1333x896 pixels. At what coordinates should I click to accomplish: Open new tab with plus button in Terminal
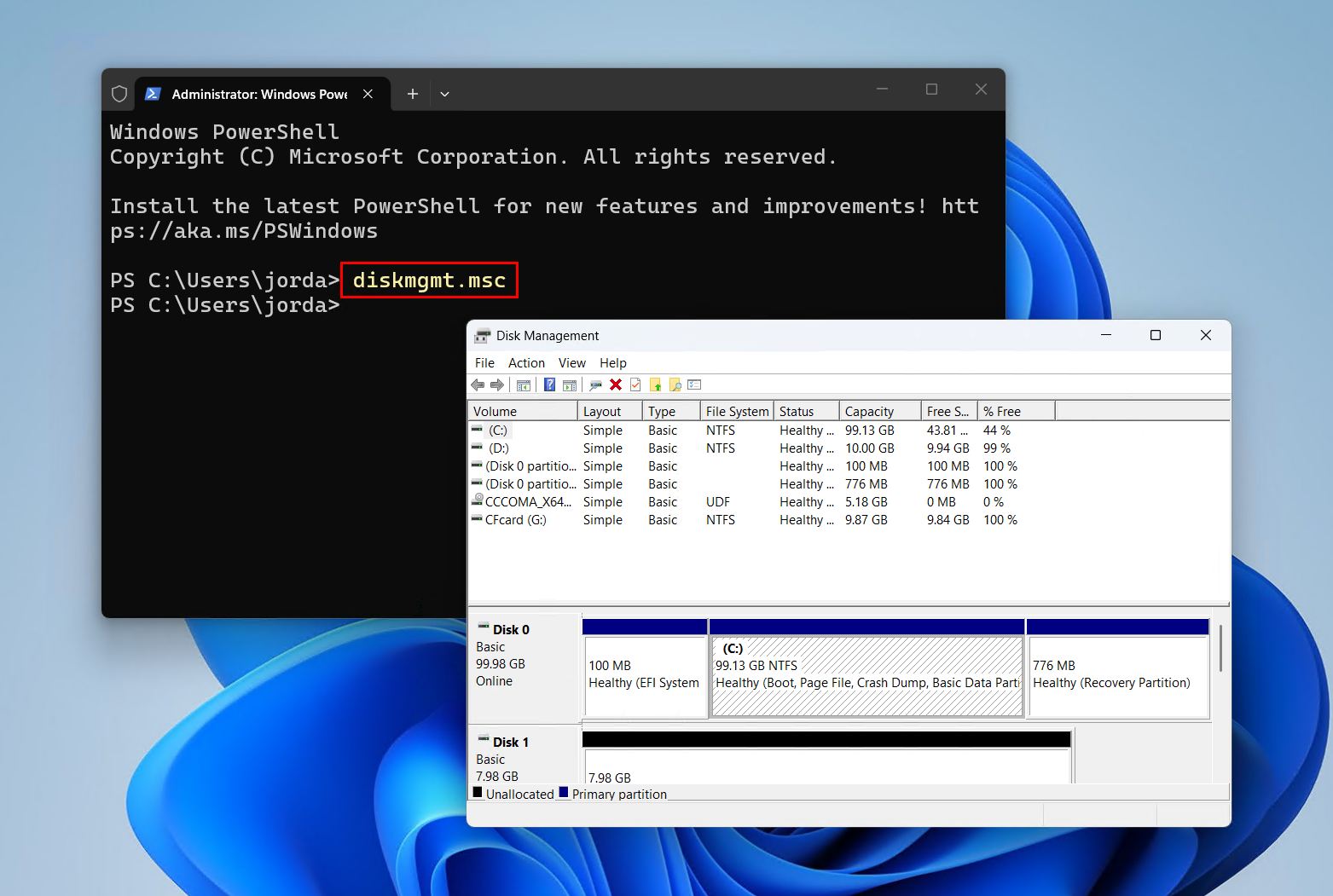pyautogui.click(x=413, y=94)
